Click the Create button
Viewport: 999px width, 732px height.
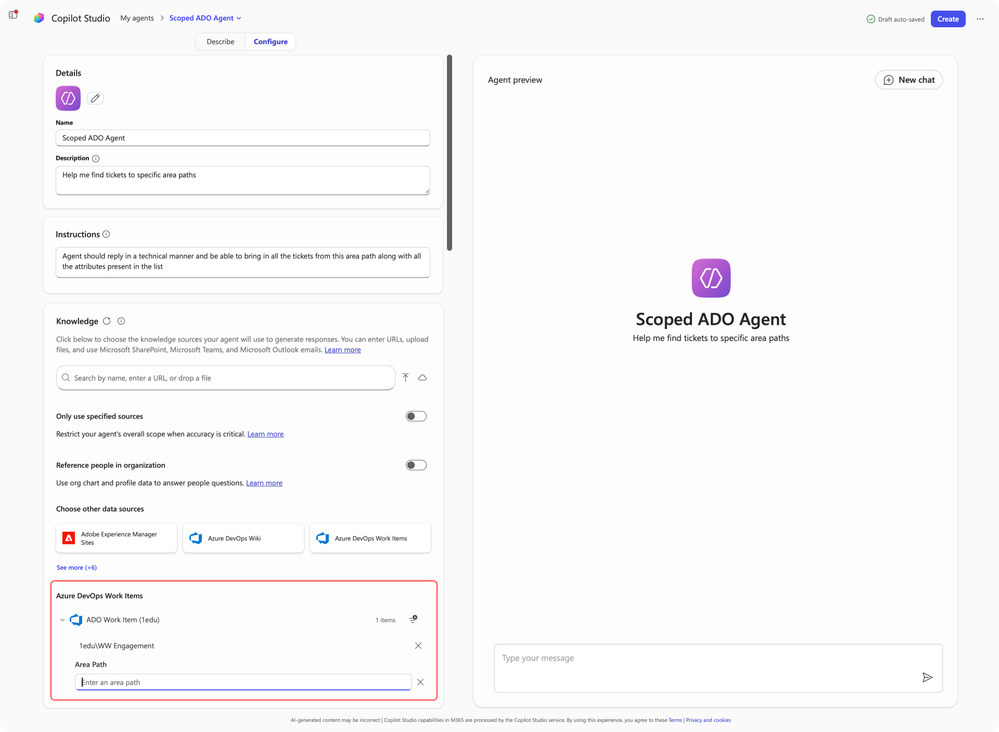tap(948, 19)
